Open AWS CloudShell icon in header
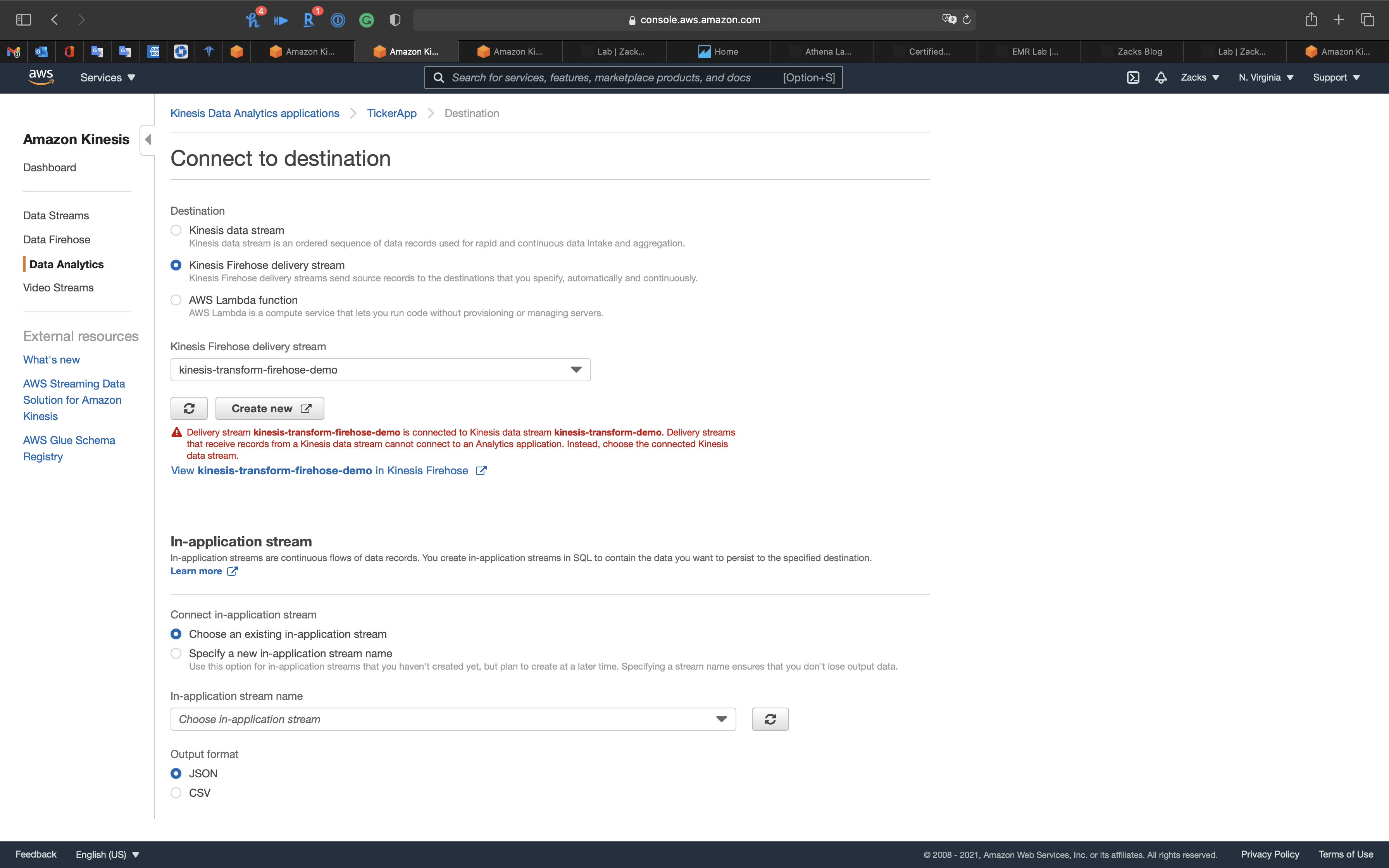The image size is (1389, 868). (x=1132, y=77)
